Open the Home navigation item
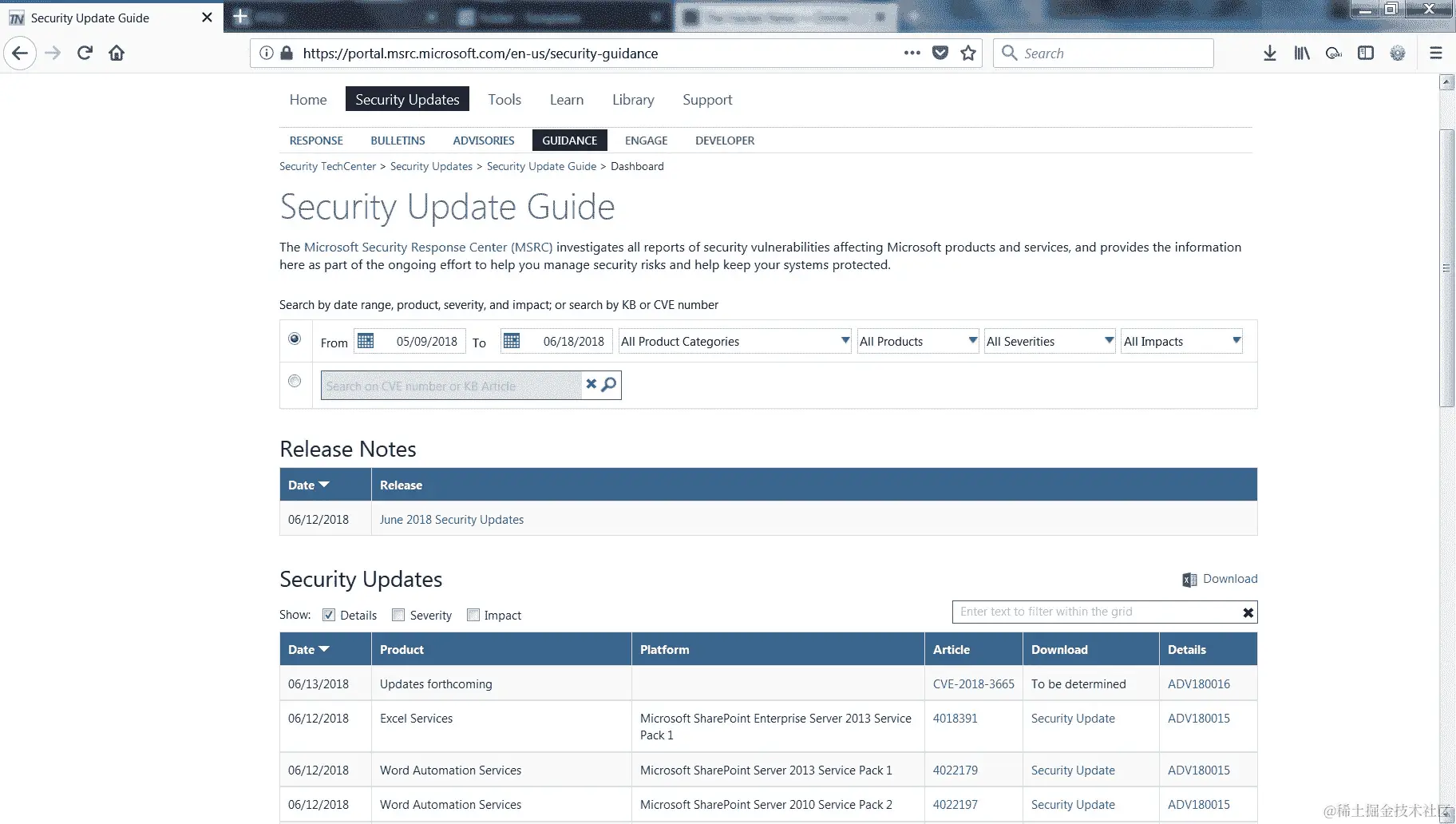 (x=308, y=99)
